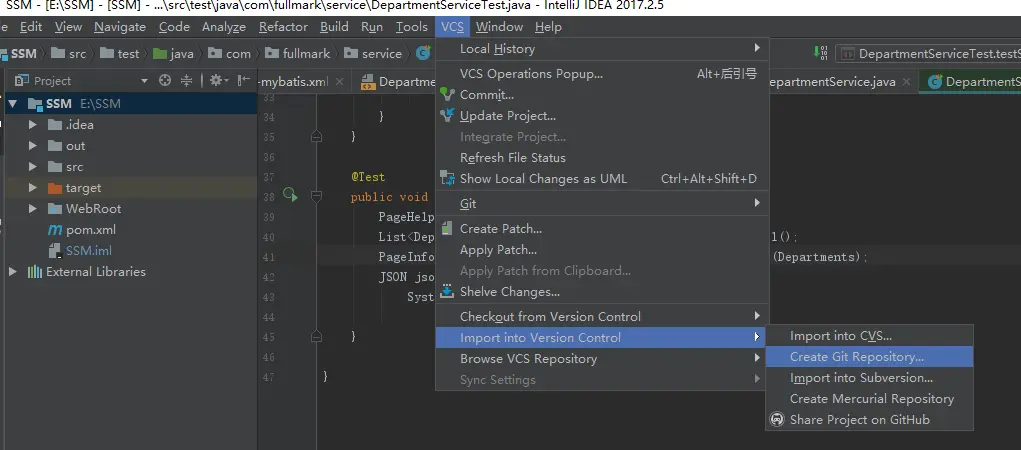Select Commit in VCS menu
The height and width of the screenshot is (450, 1021).
602,94
